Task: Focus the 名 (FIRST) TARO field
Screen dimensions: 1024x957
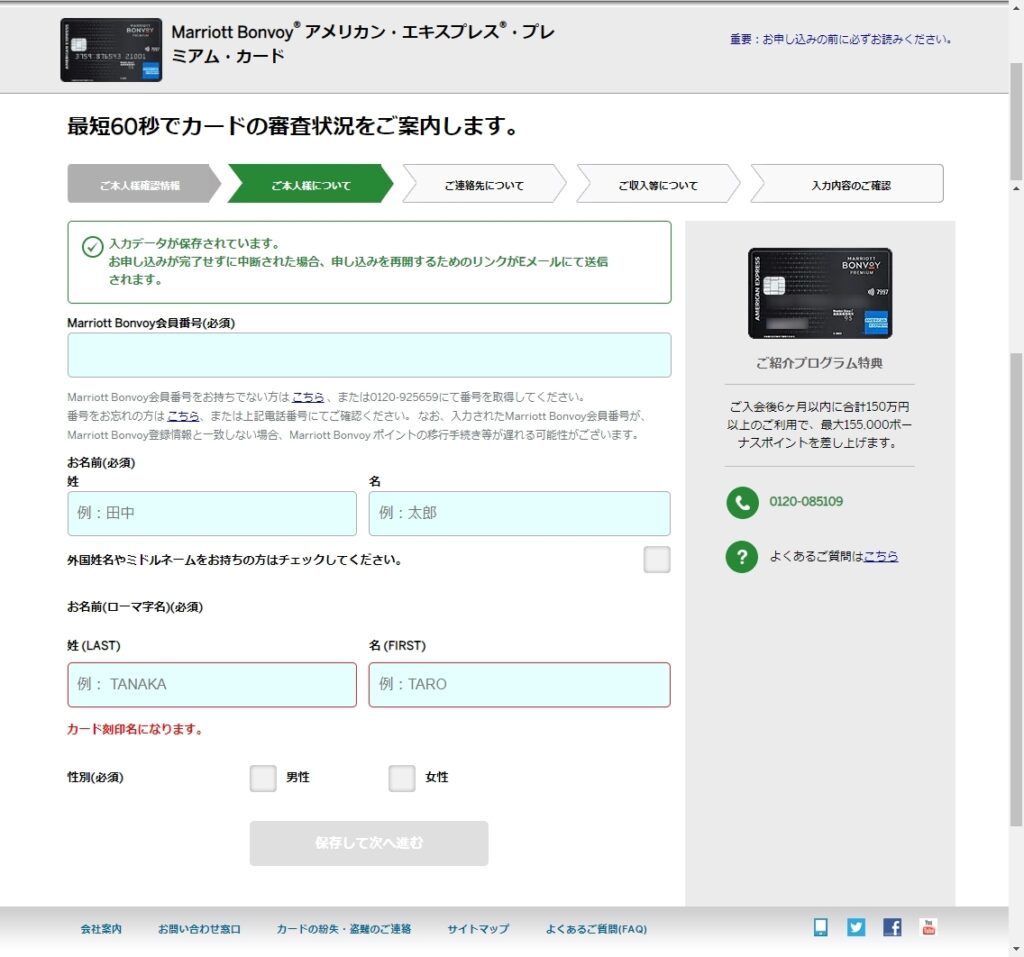Action: 519,685
